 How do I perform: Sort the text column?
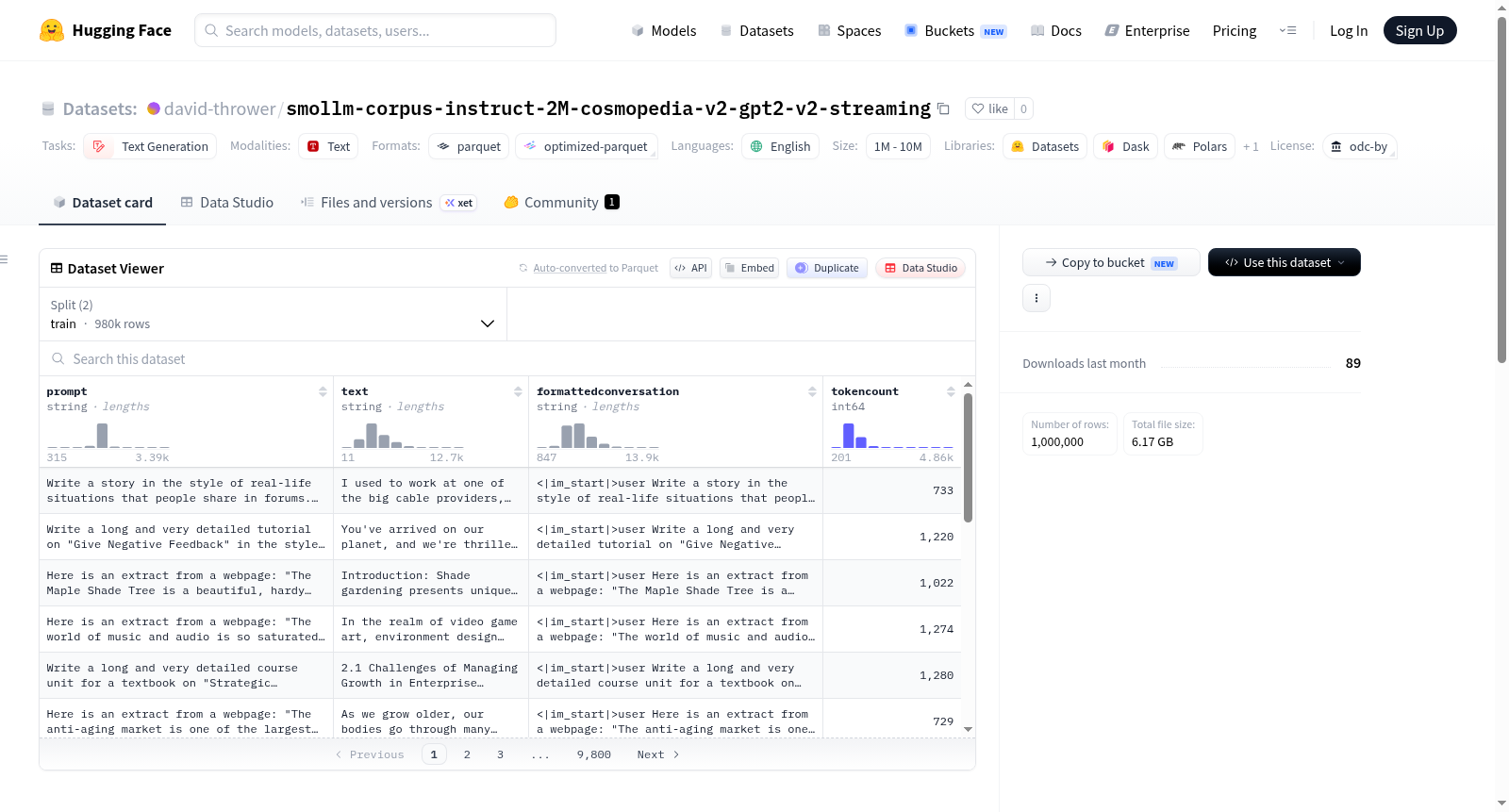(518, 391)
